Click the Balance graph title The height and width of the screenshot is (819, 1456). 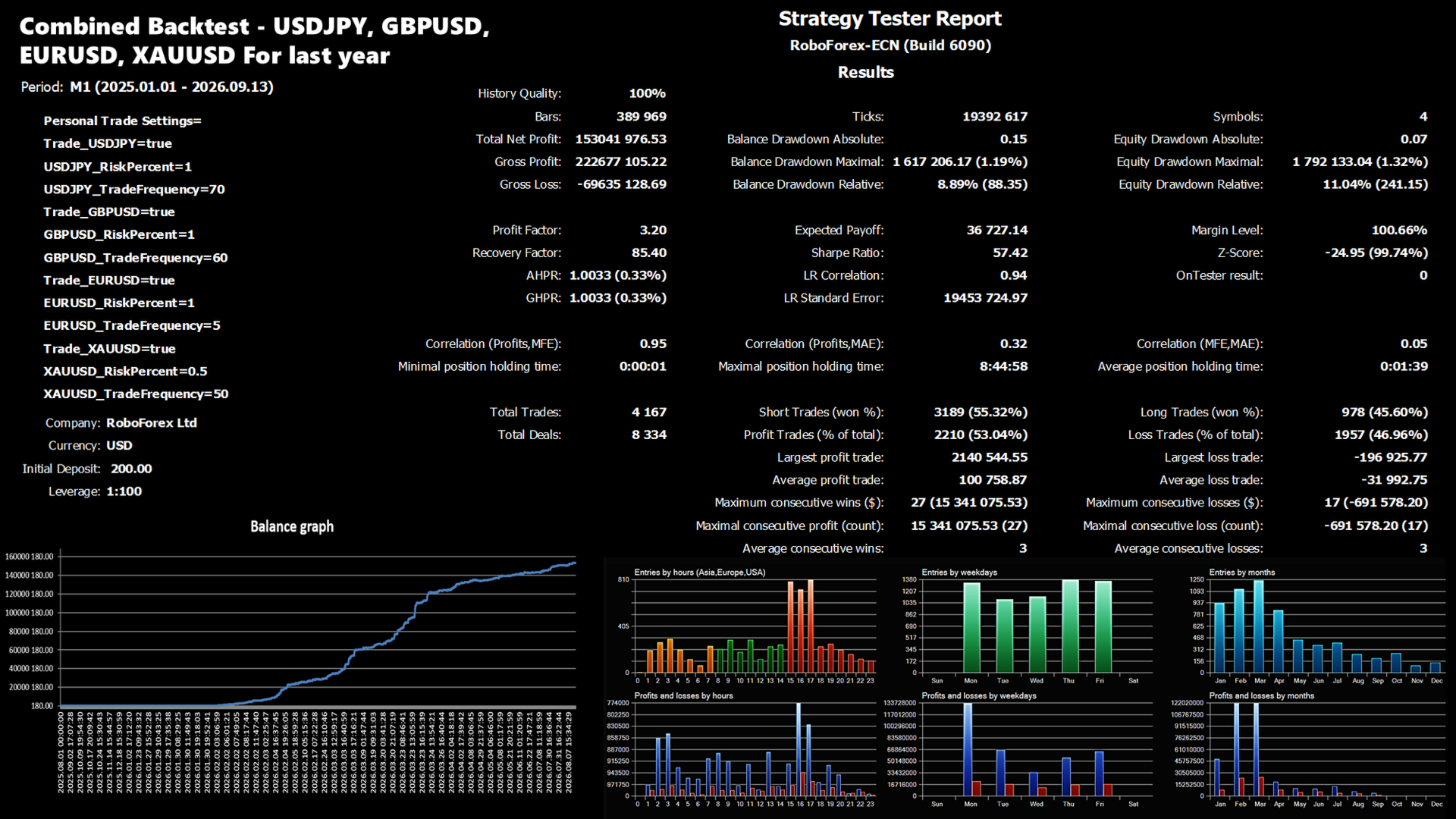292,526
